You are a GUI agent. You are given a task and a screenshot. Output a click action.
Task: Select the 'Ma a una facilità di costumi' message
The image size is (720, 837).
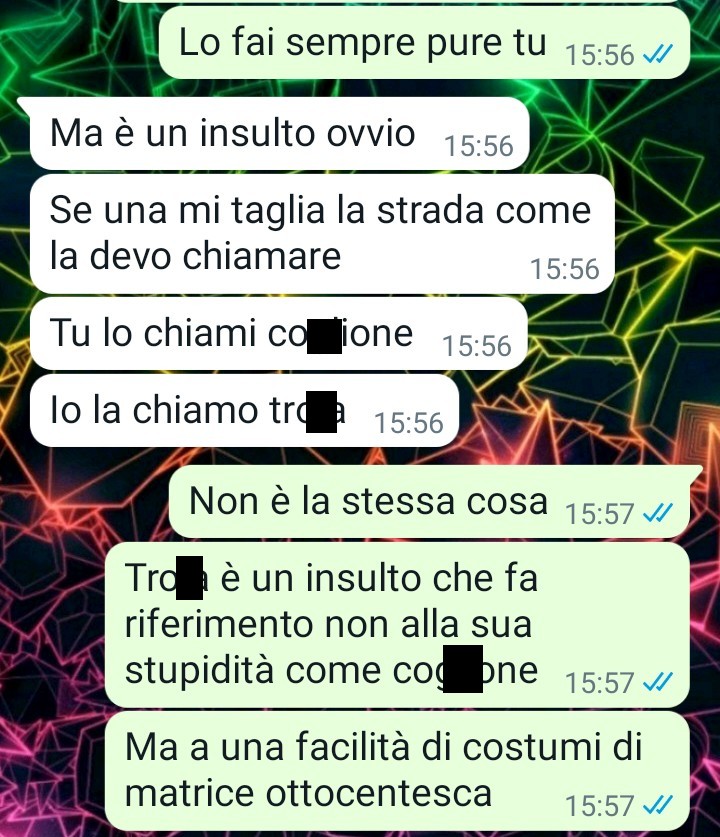tap(398, 770)
